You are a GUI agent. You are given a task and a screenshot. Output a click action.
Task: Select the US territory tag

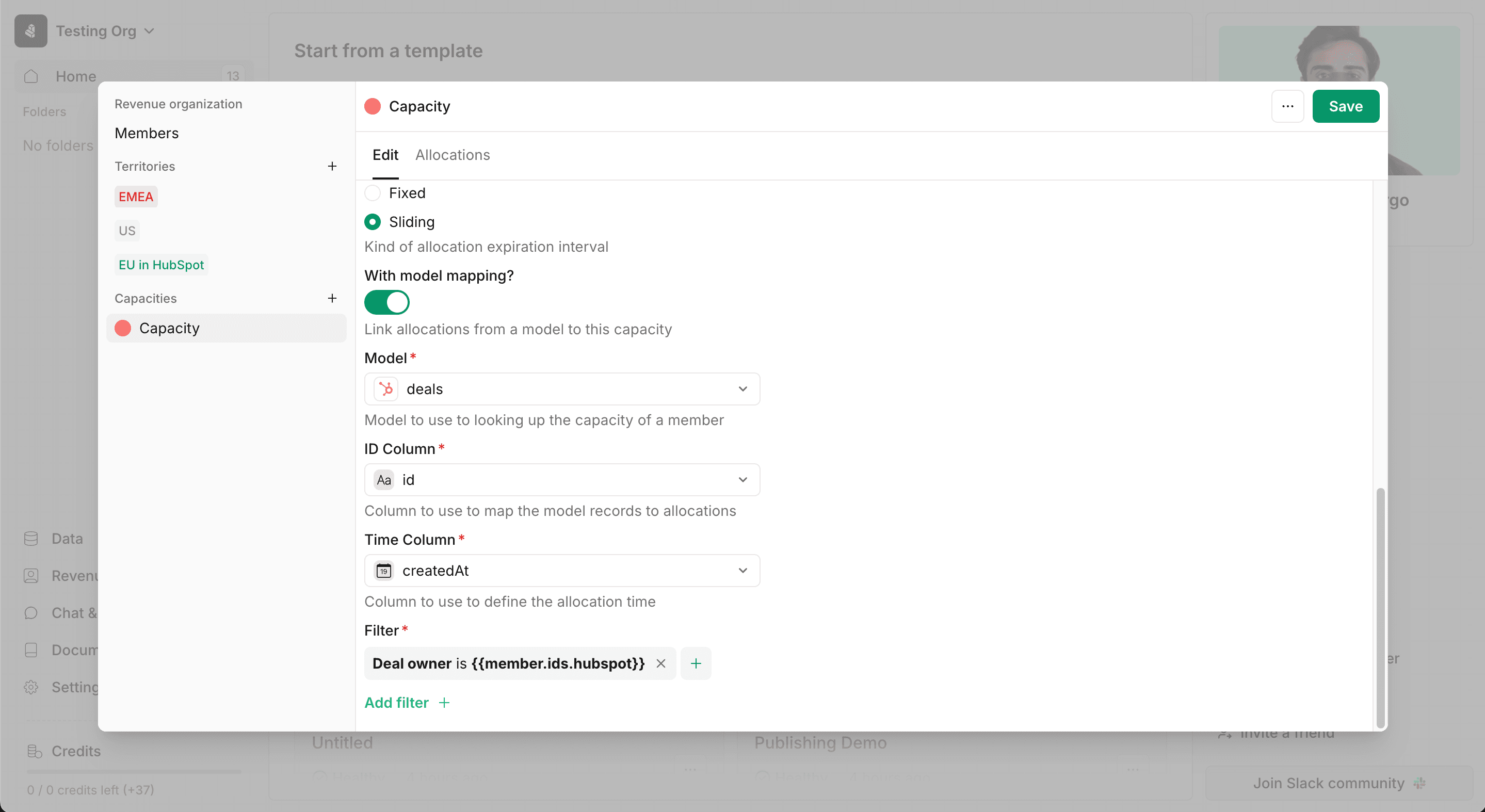tap(127, 231)
